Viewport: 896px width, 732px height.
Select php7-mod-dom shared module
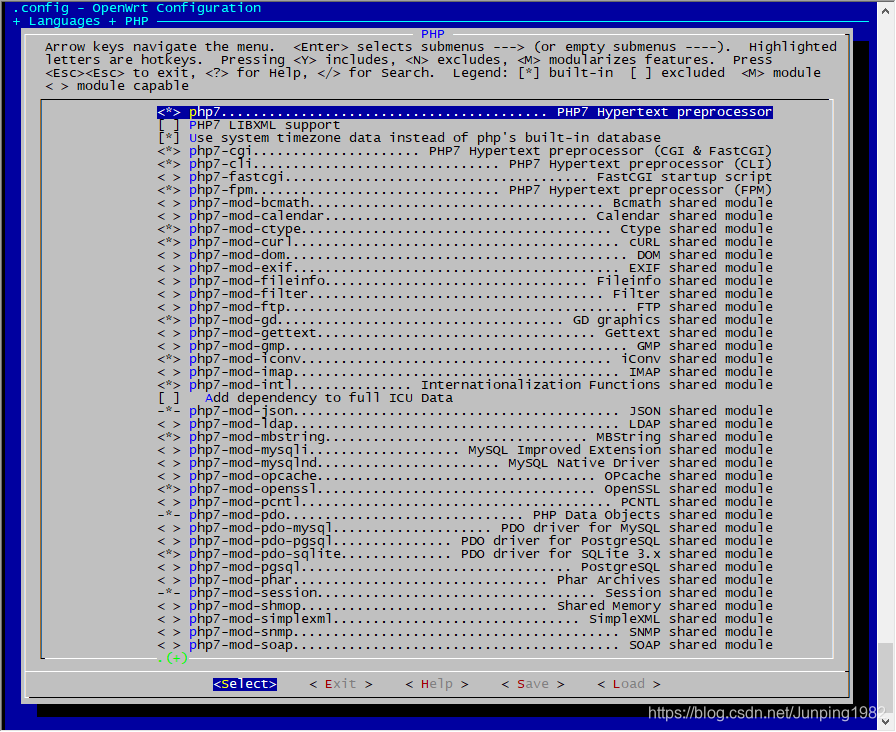pos(465,255)
